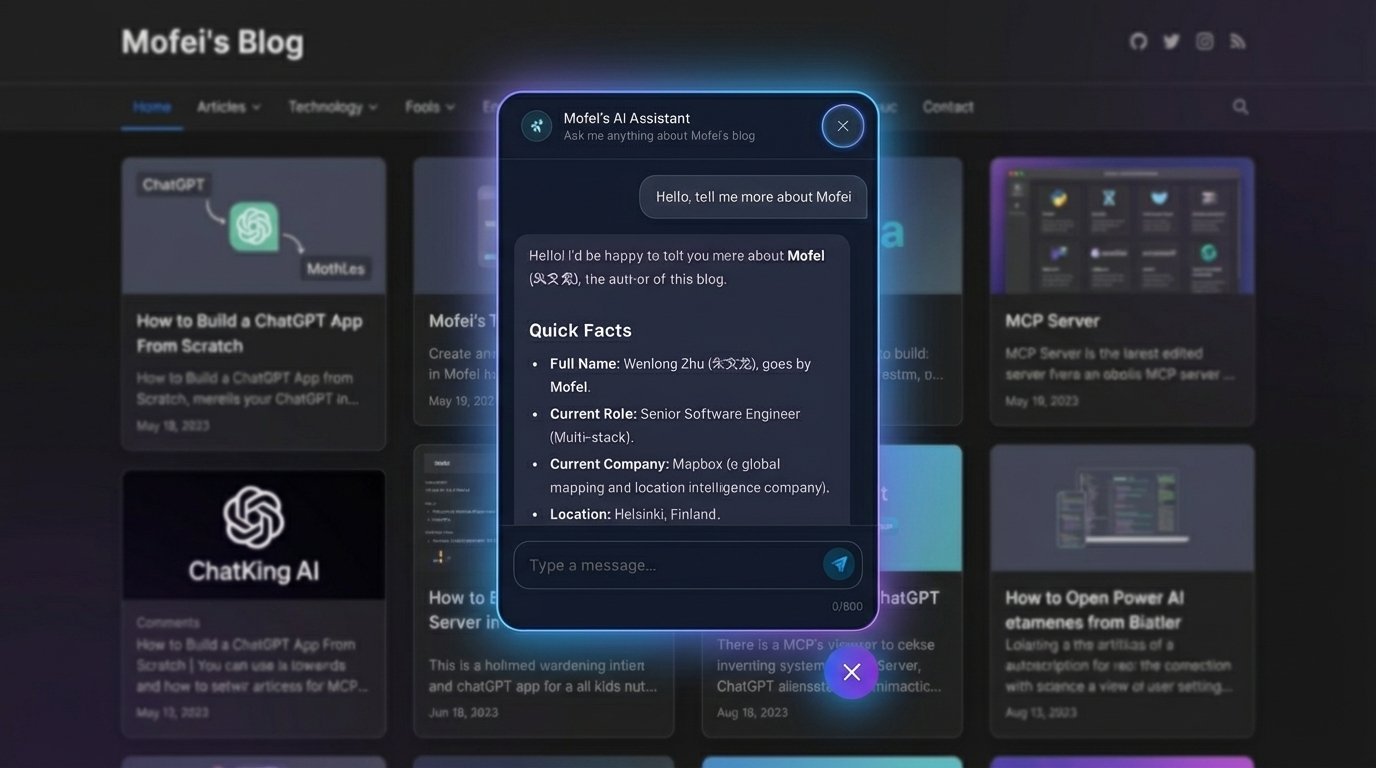Close the chat panel with header X

point(842,126)
